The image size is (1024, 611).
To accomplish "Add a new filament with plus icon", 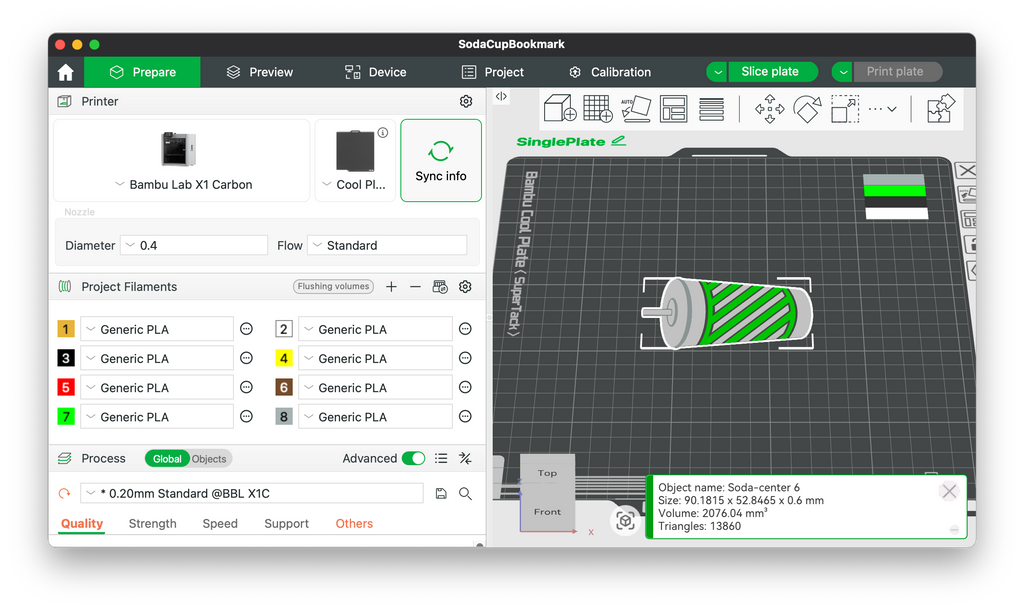I will [391, 287].
